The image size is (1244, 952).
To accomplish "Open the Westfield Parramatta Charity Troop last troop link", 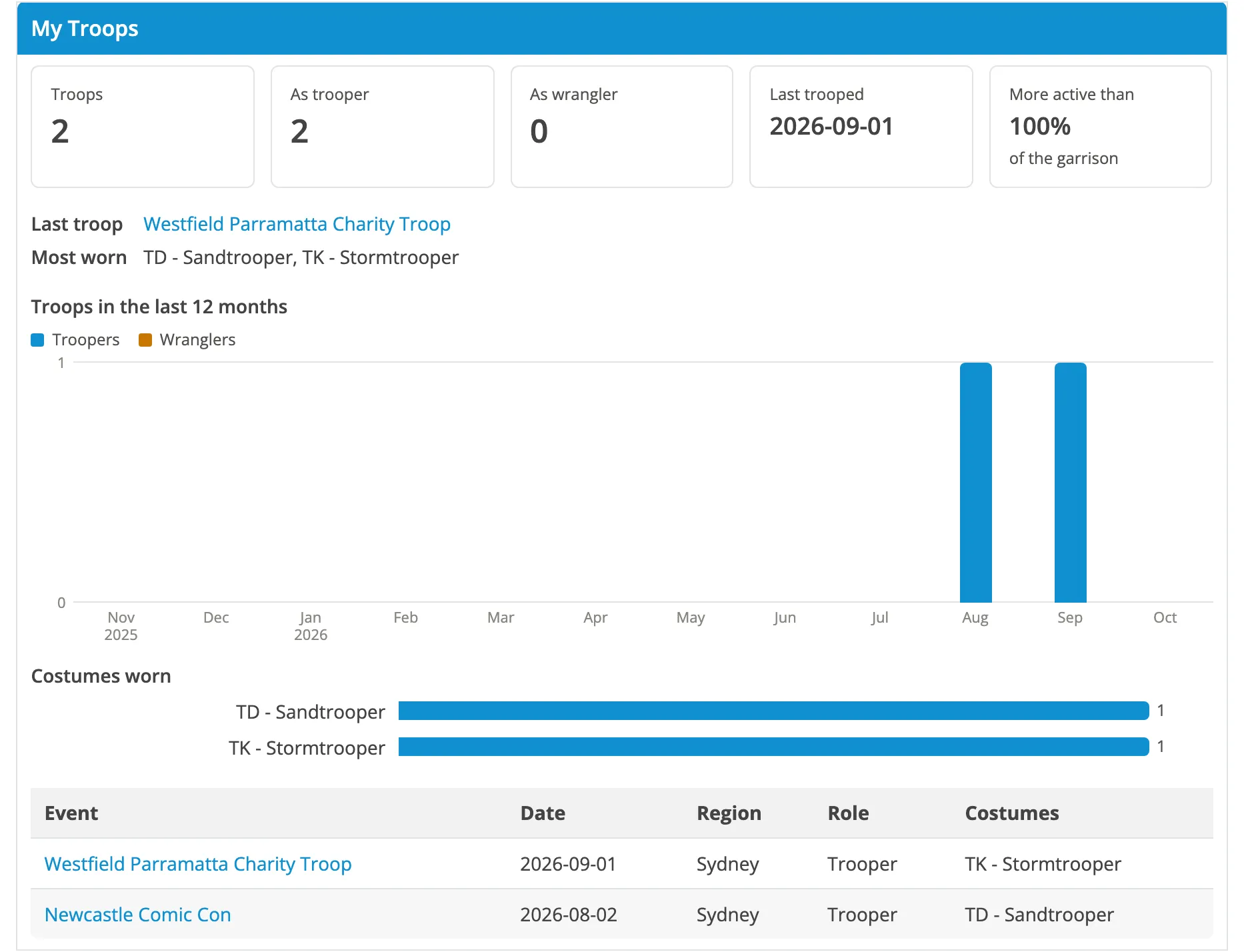I will pyautogui.click(x=297, y=224).
